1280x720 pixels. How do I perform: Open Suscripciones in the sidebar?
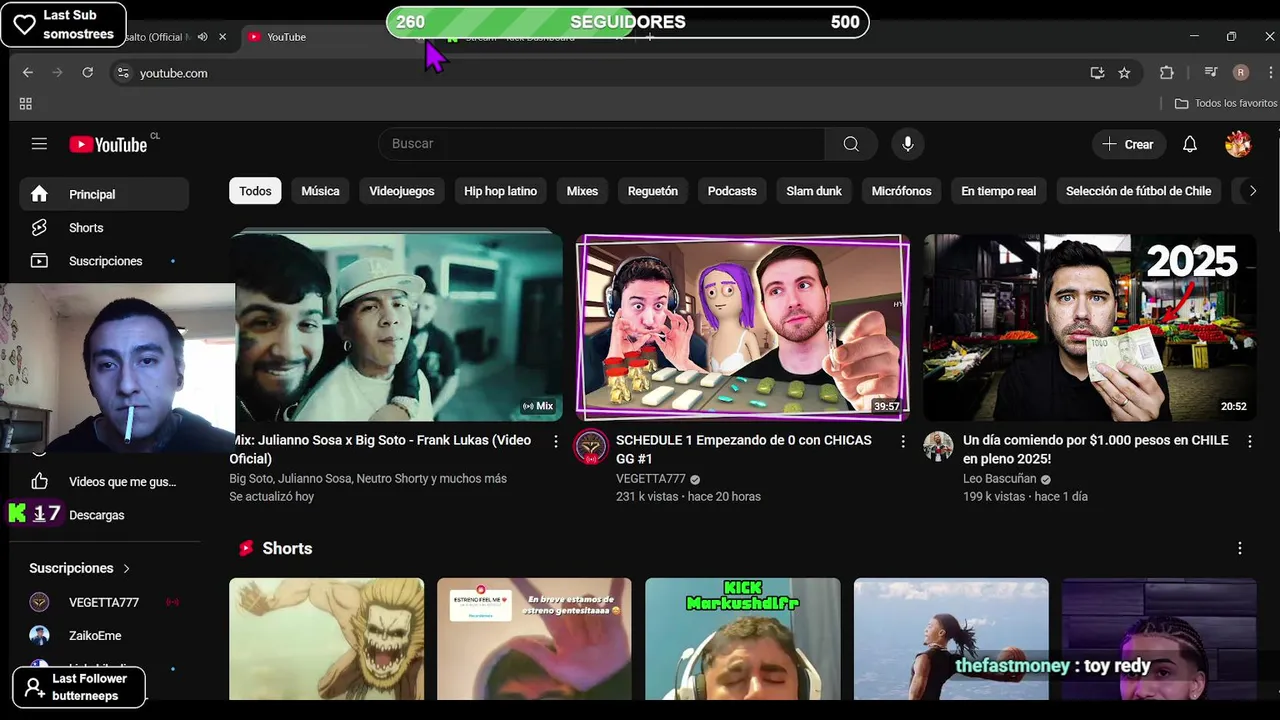(104, 261)
